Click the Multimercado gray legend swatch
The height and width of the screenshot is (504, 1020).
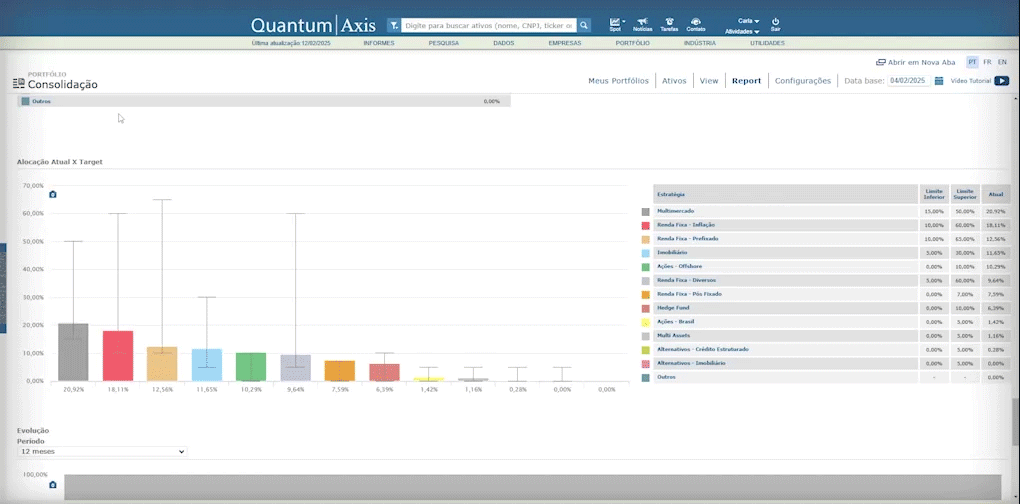(646, 212)
